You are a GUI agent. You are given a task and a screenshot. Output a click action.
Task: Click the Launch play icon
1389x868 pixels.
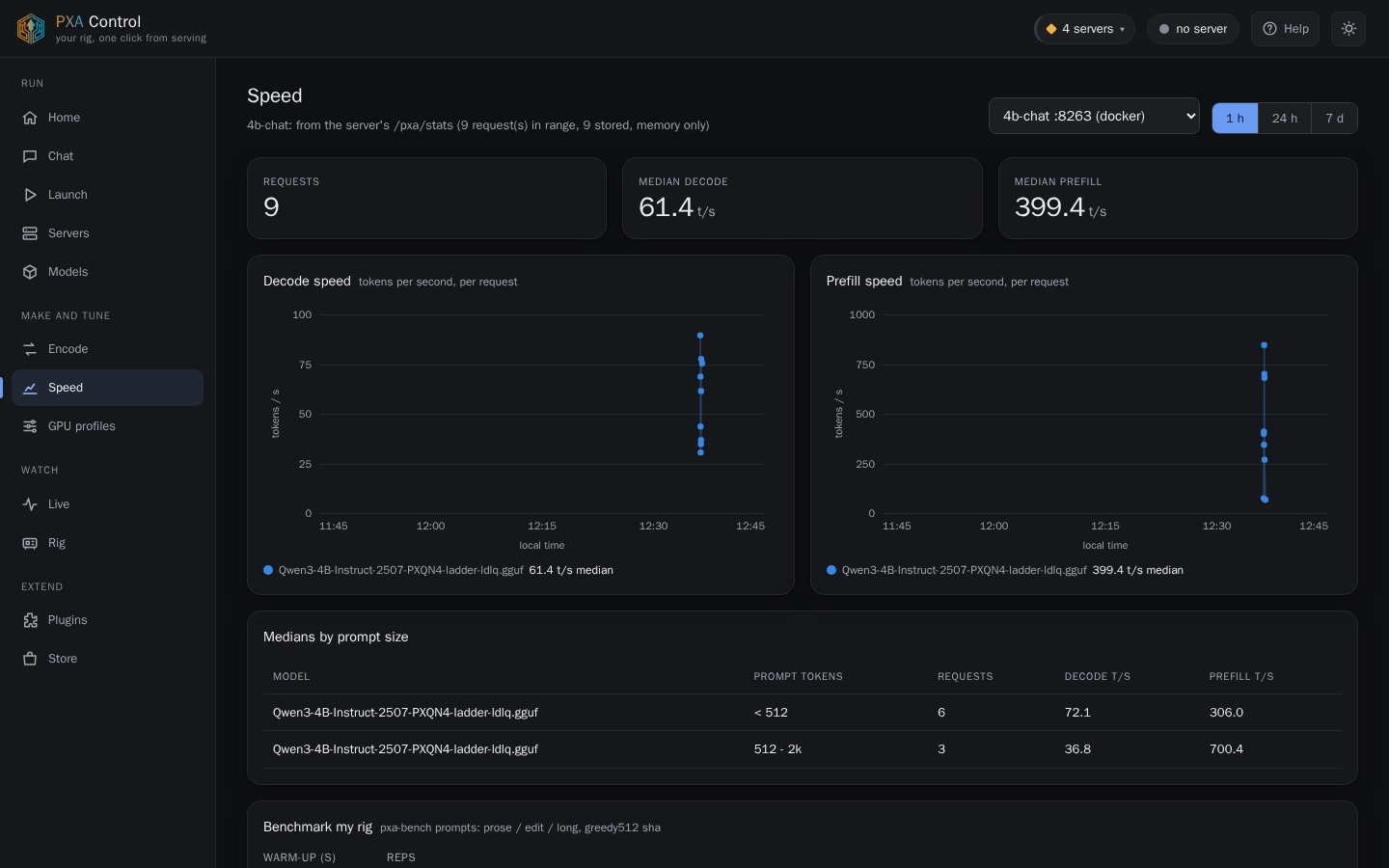tap(30, 195)
